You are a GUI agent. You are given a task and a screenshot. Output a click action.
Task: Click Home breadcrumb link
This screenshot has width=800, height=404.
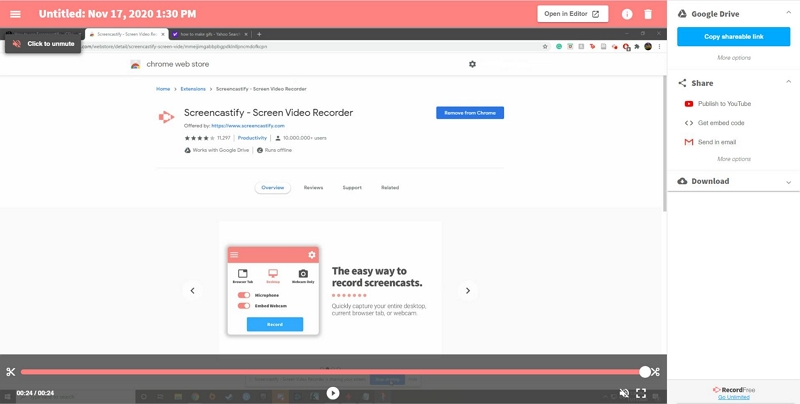163,89
